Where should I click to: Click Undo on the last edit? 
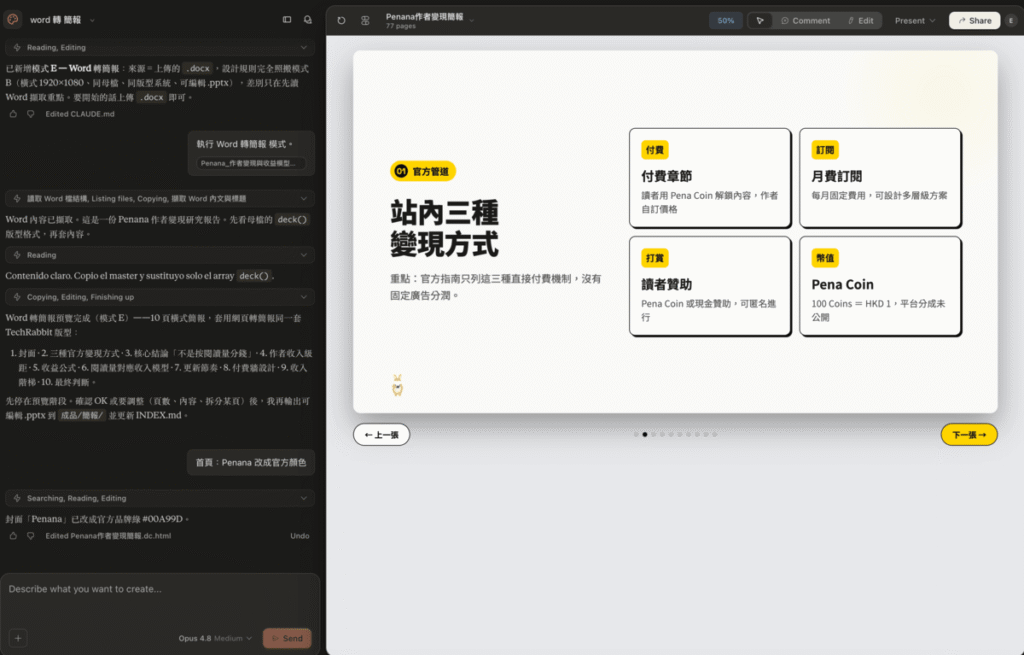point(300,535)
